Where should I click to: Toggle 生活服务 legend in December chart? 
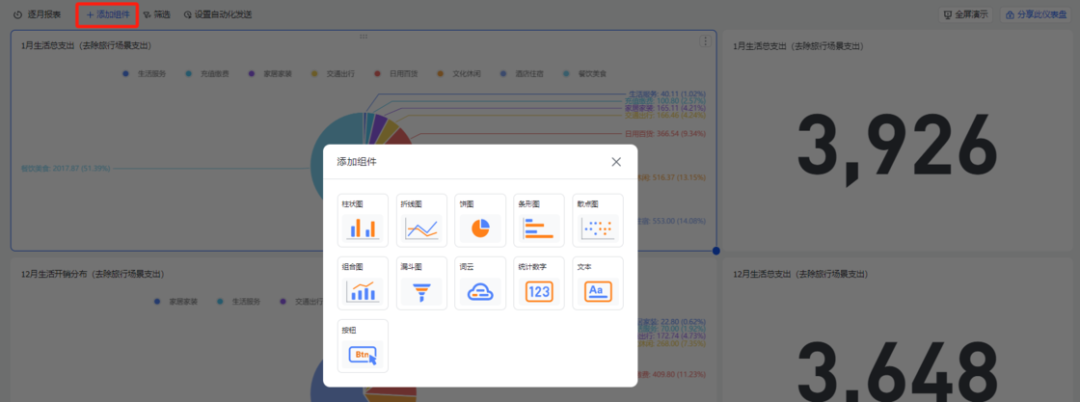pos(238,302)
